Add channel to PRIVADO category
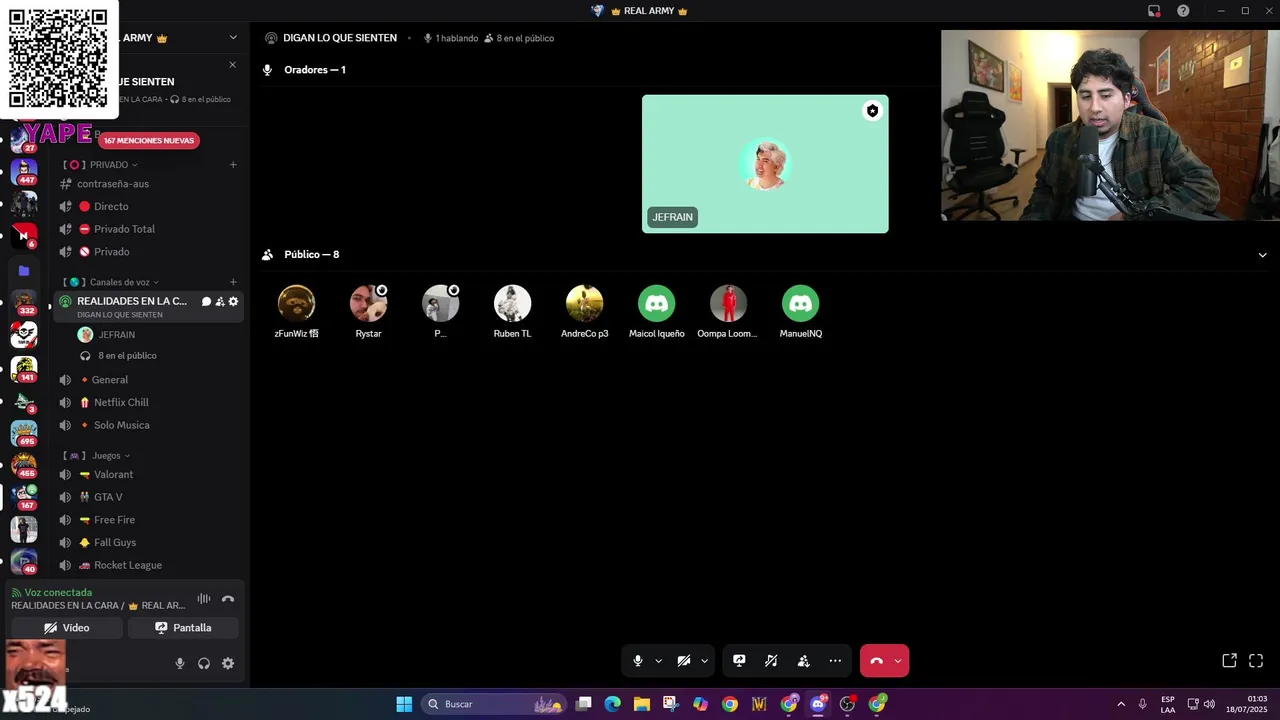Image resolution: width=1280 pixels, height=720 pixels. point(233,165)
